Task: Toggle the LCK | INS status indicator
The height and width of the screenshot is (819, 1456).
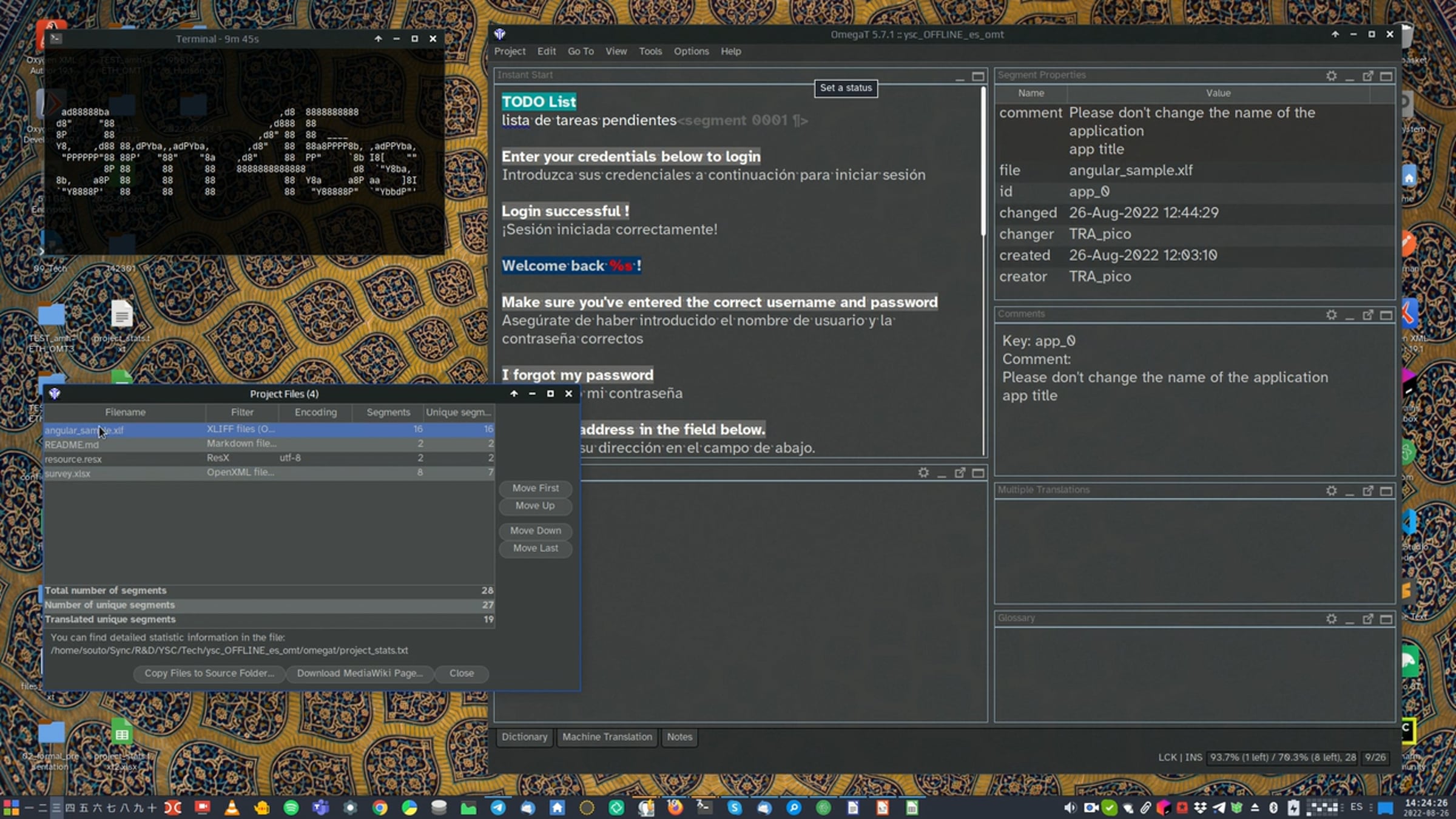Action: 1180,757
